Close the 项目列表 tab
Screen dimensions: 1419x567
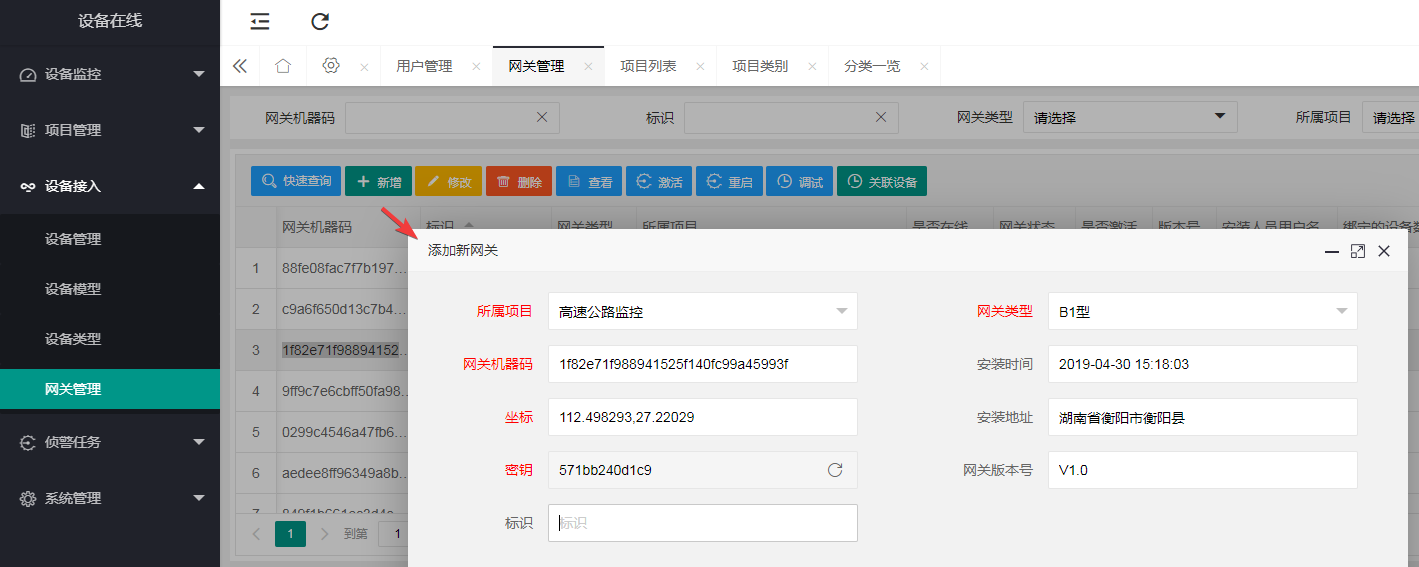(x=700, y=67)
